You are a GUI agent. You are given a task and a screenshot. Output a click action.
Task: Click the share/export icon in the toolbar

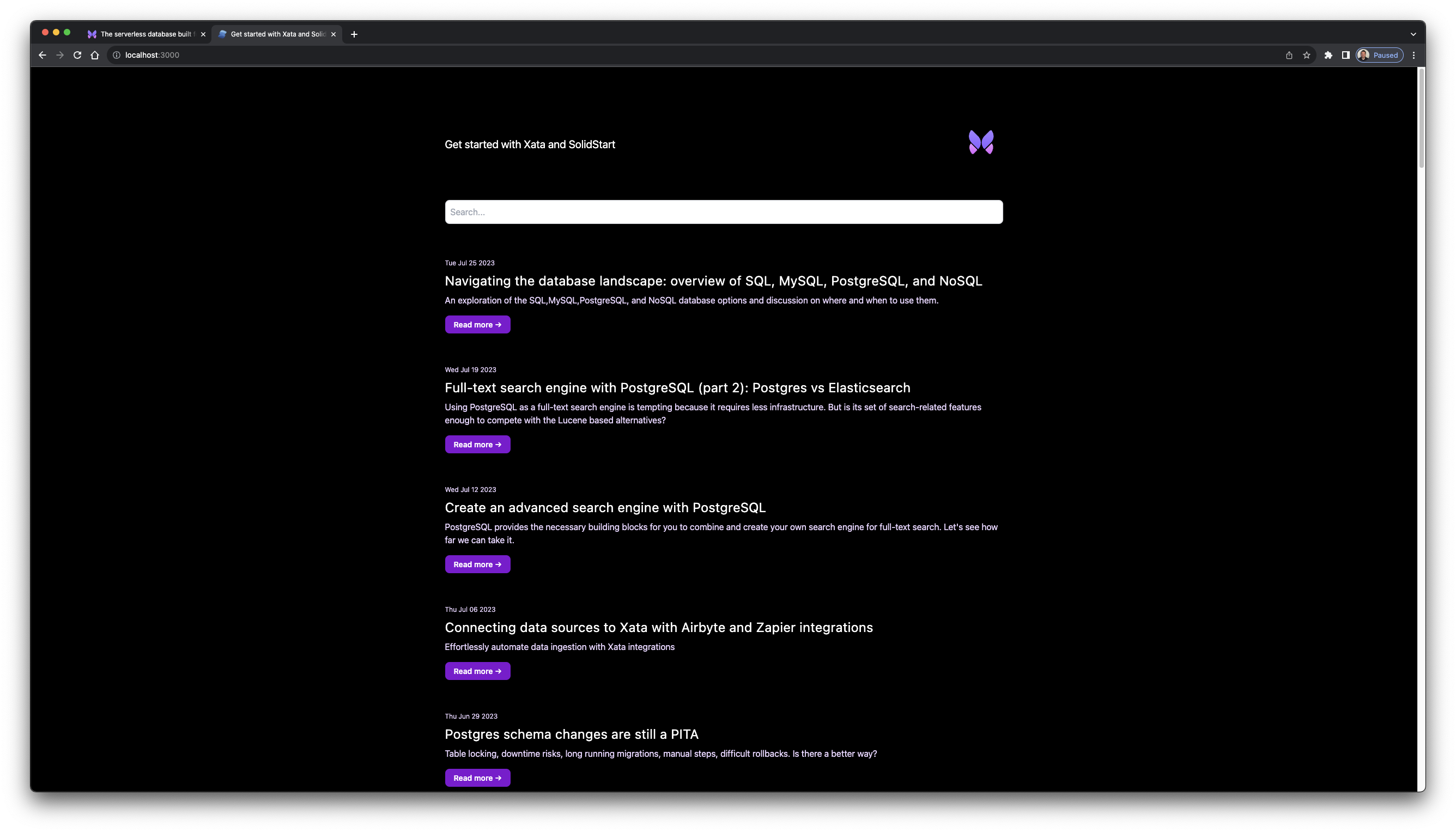point(1289,55)
